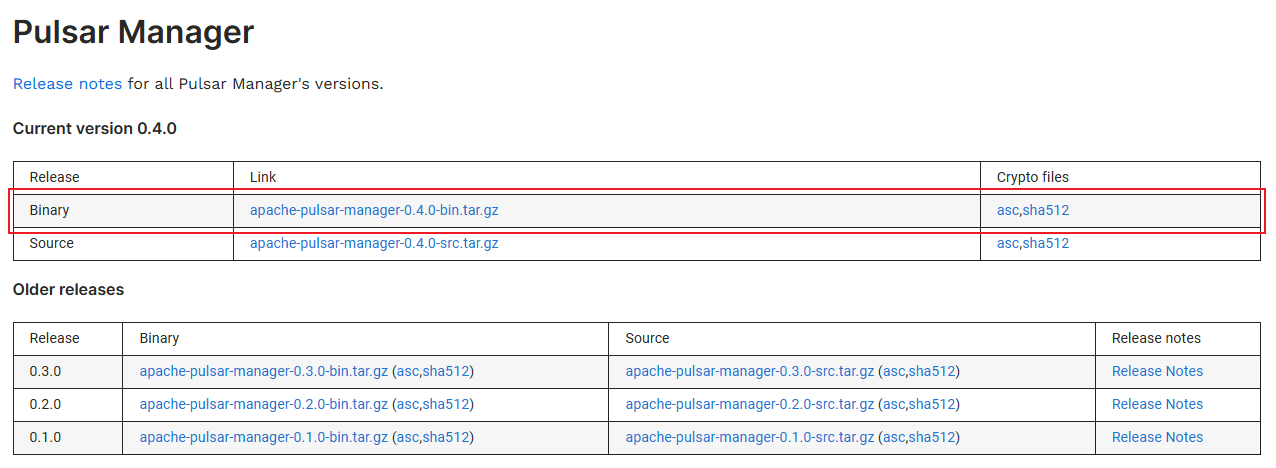Image resolution: width=1276 pixels, height=468 pixels.
Task: Open sha512 link for 0.3.0 source
Action: tap(932, 371)
